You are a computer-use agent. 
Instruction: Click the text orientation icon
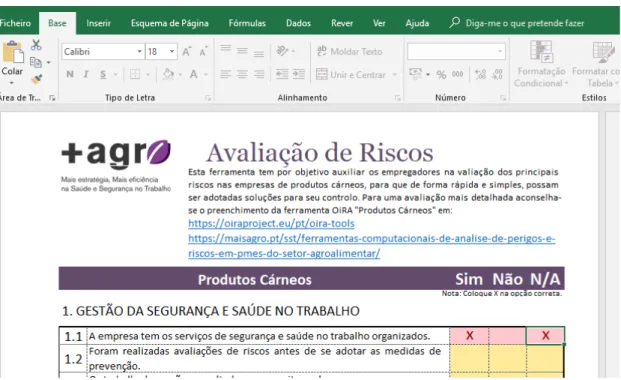[x=282, y=51]
